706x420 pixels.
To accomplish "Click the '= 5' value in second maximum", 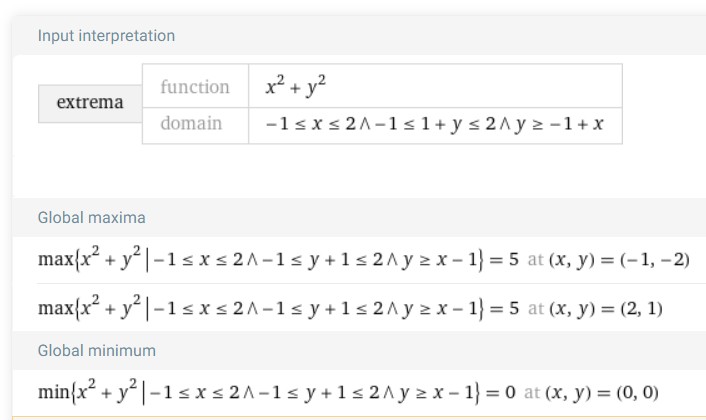I will (x=504, y=308).
